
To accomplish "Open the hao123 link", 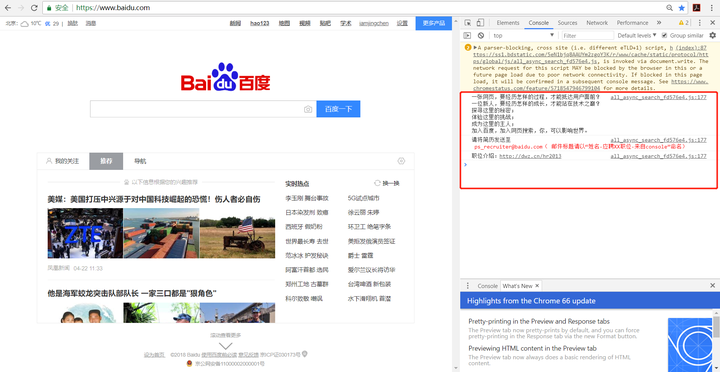I will pos(259,23).
